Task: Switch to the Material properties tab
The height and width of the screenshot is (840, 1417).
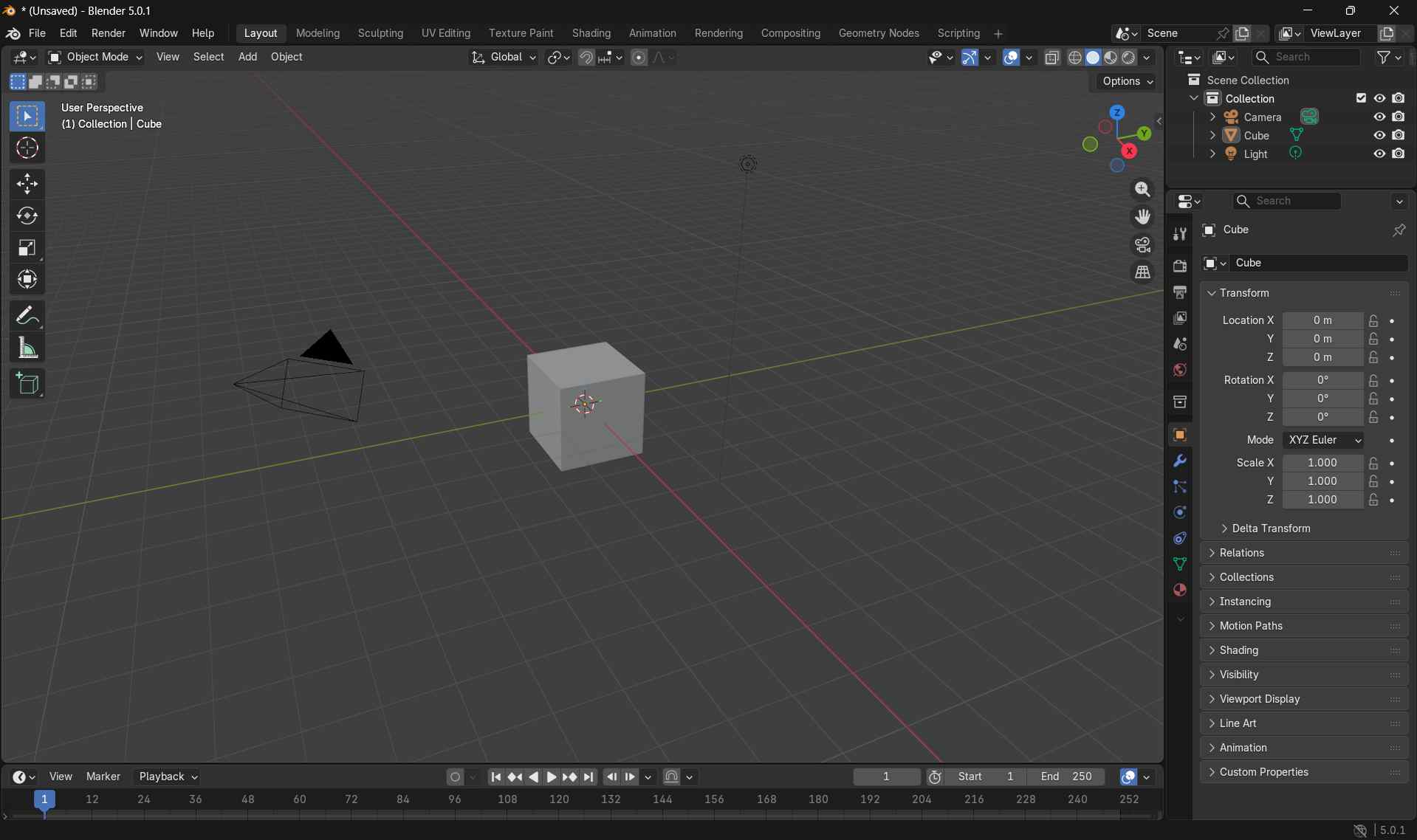Action: point(1179,590)
